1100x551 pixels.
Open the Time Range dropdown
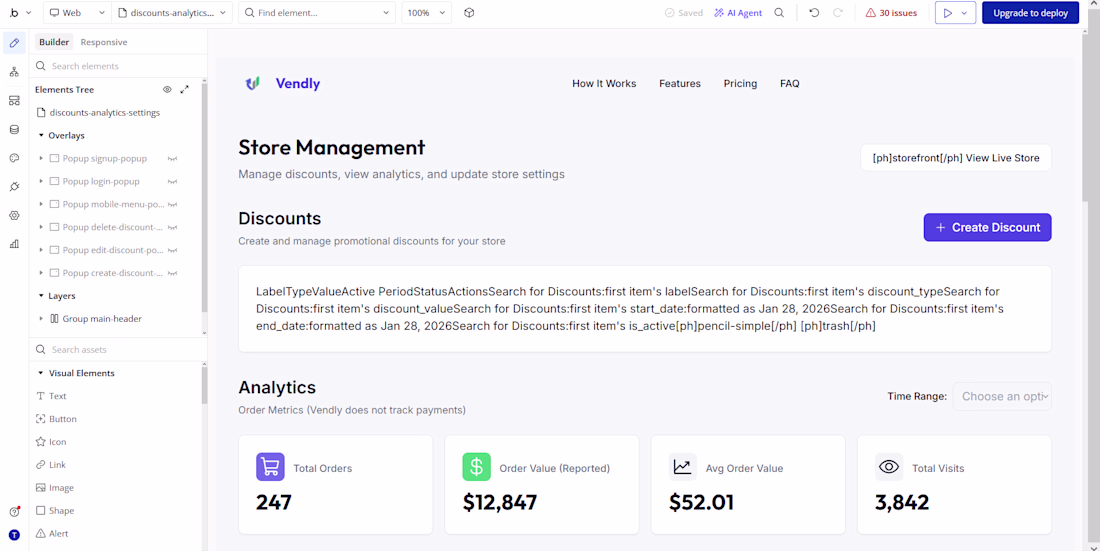pos(1001,397)
